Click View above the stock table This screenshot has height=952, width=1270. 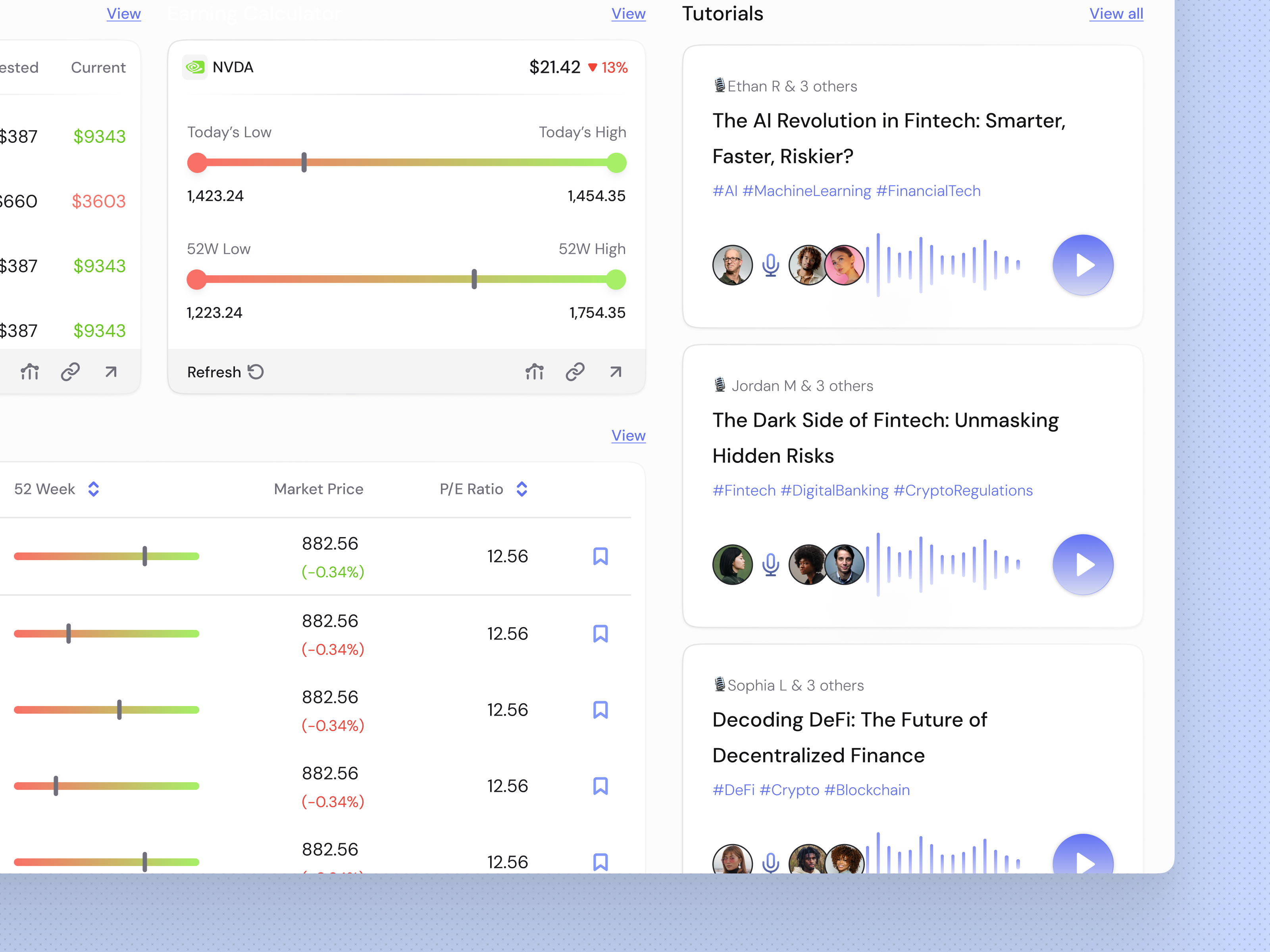[x=629, y=436]
